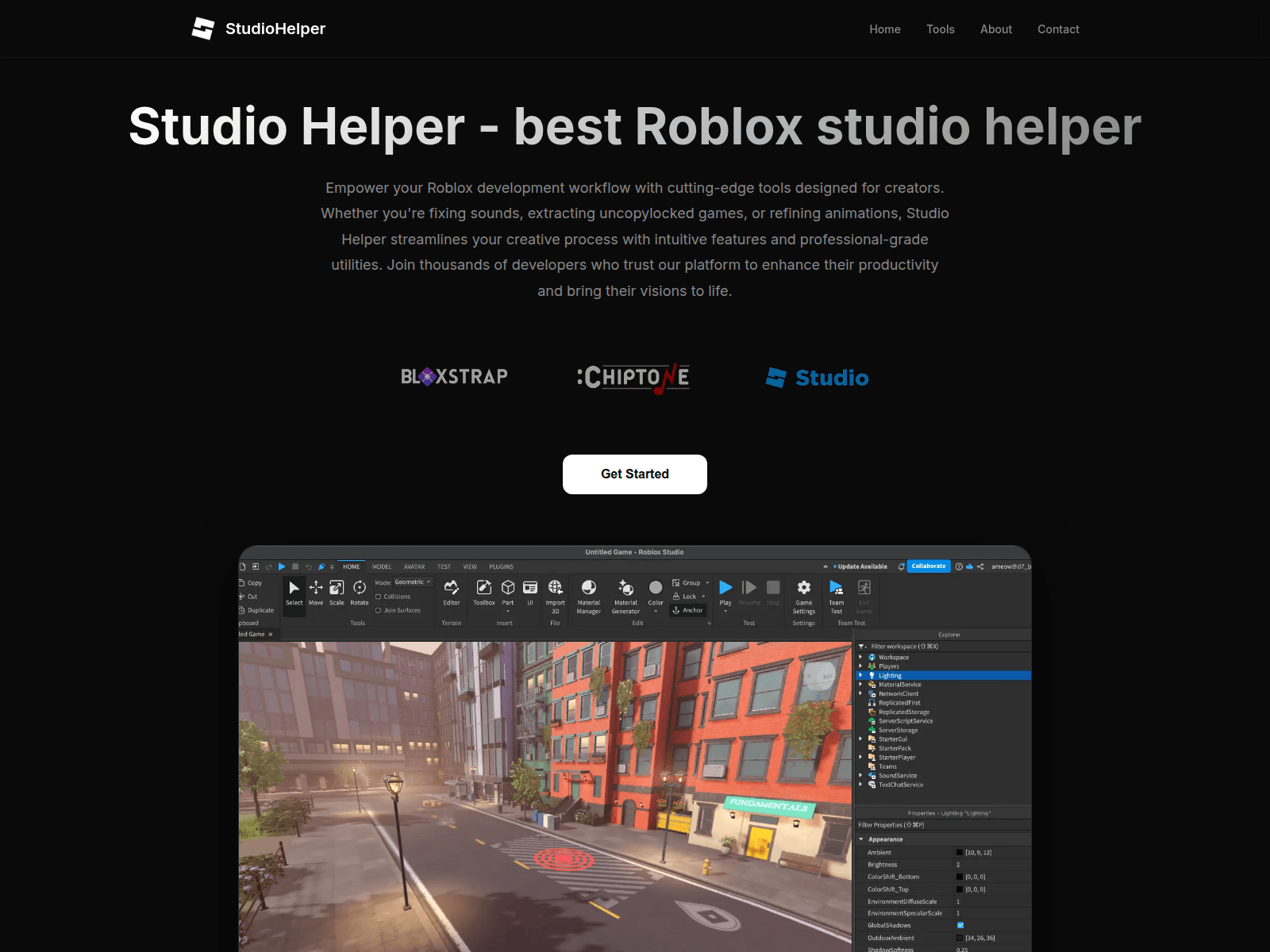Click the Exit Game icon
The width and height of the screenshot is (1270, 952).
pos(864,588)
